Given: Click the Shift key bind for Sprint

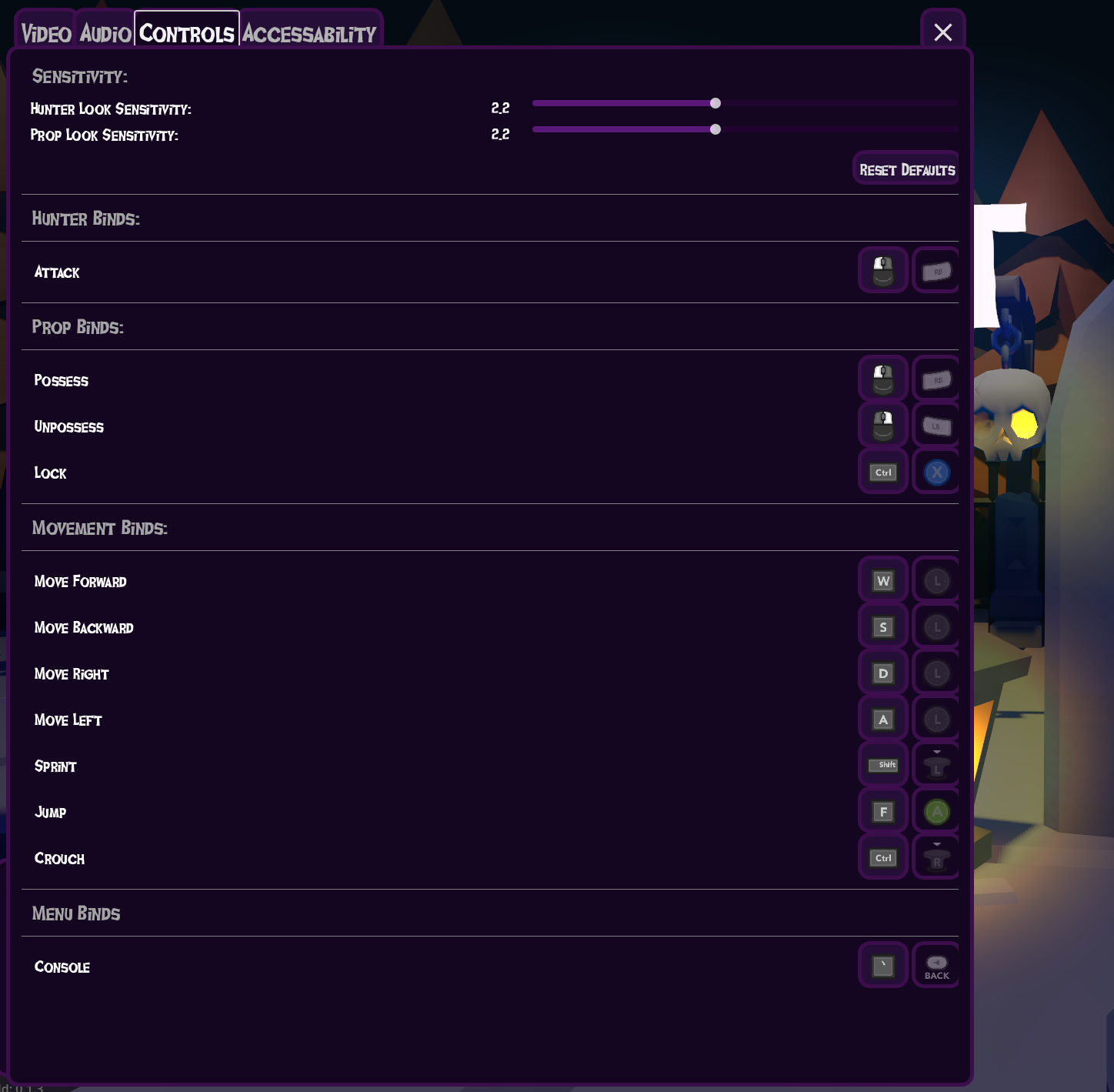Looking at the screenshot, I should (882, 764).
